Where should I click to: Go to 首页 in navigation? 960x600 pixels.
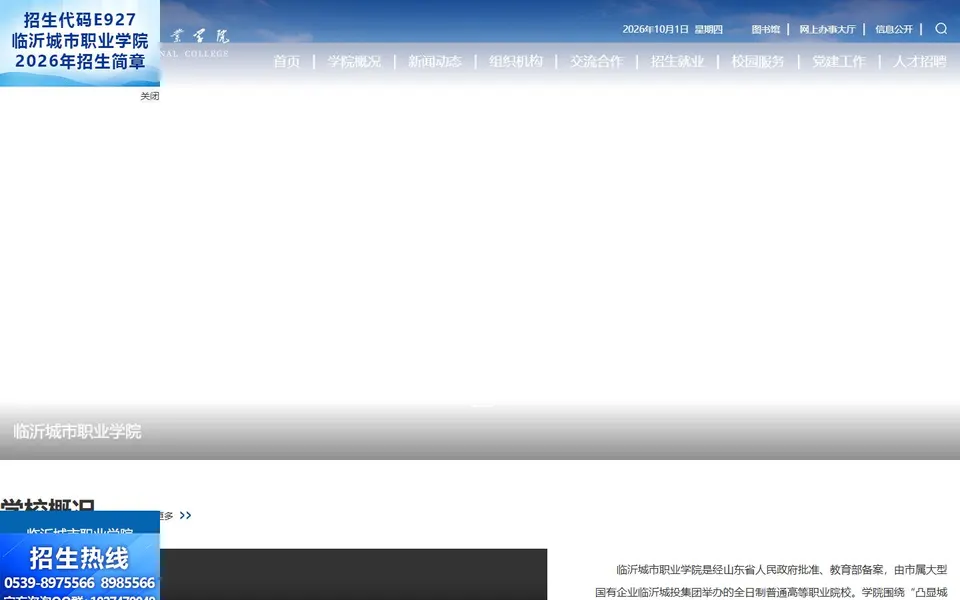[287, 61]
